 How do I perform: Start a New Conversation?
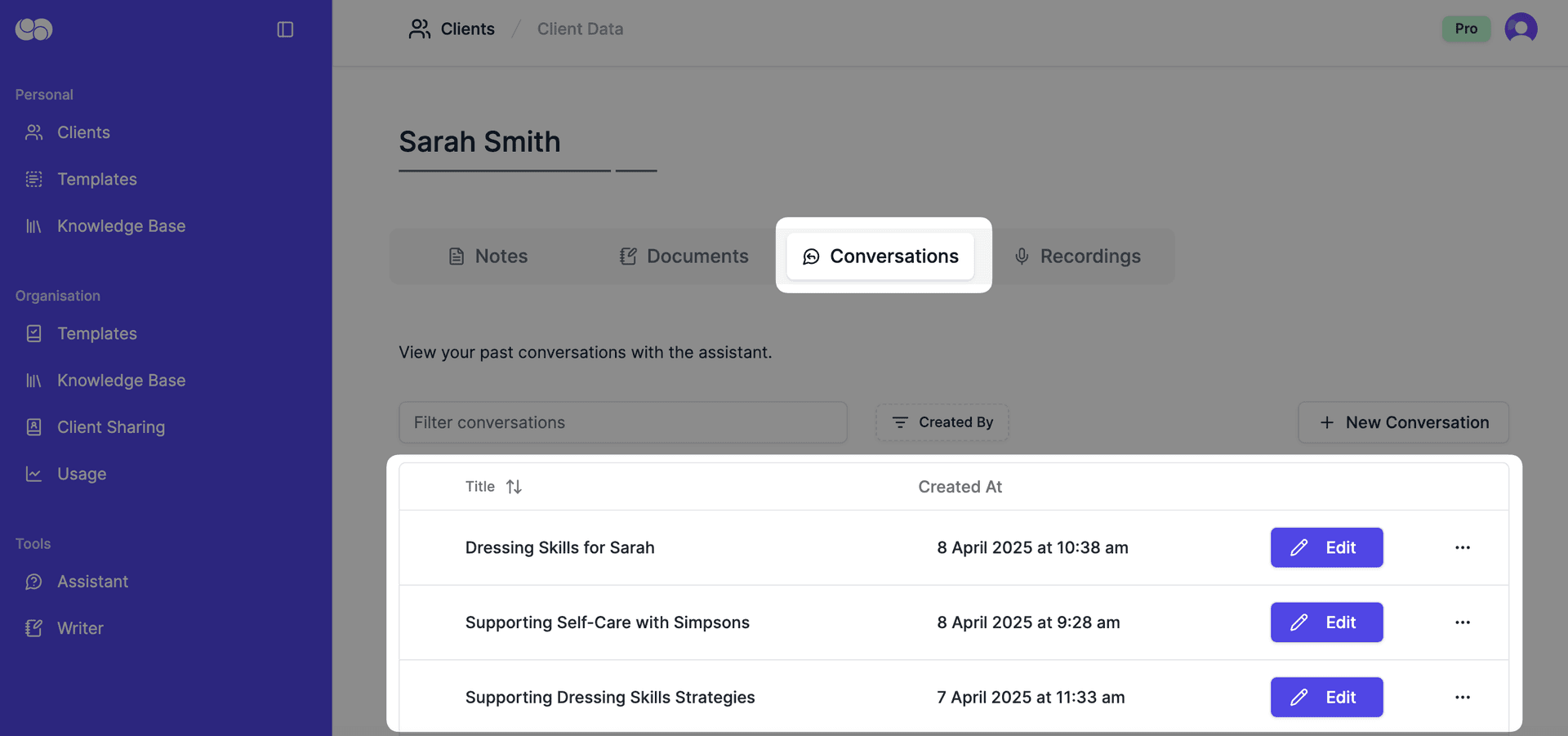tap(1403, 422)
